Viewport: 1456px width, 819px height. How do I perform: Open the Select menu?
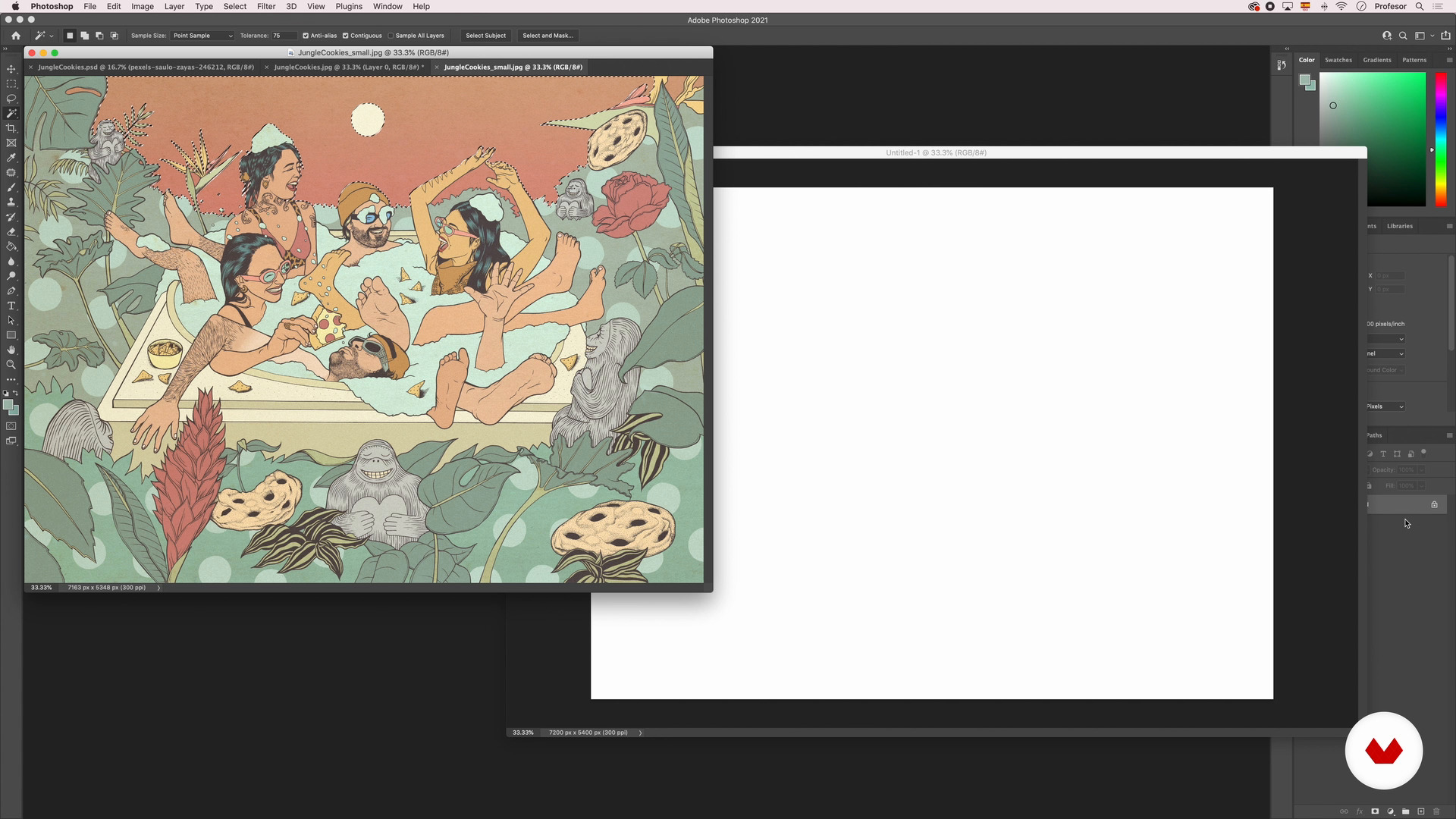(x=235, y=6)
